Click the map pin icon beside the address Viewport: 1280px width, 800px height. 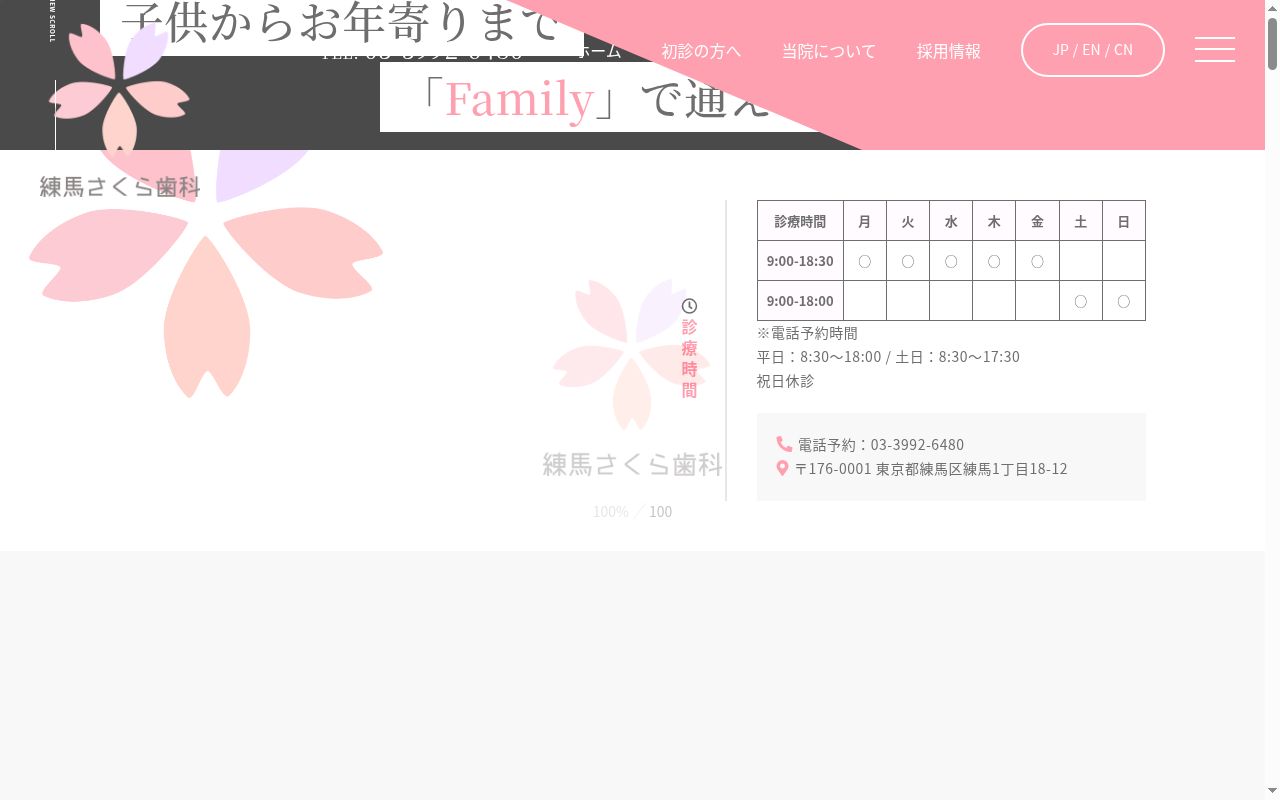point(783,468)
